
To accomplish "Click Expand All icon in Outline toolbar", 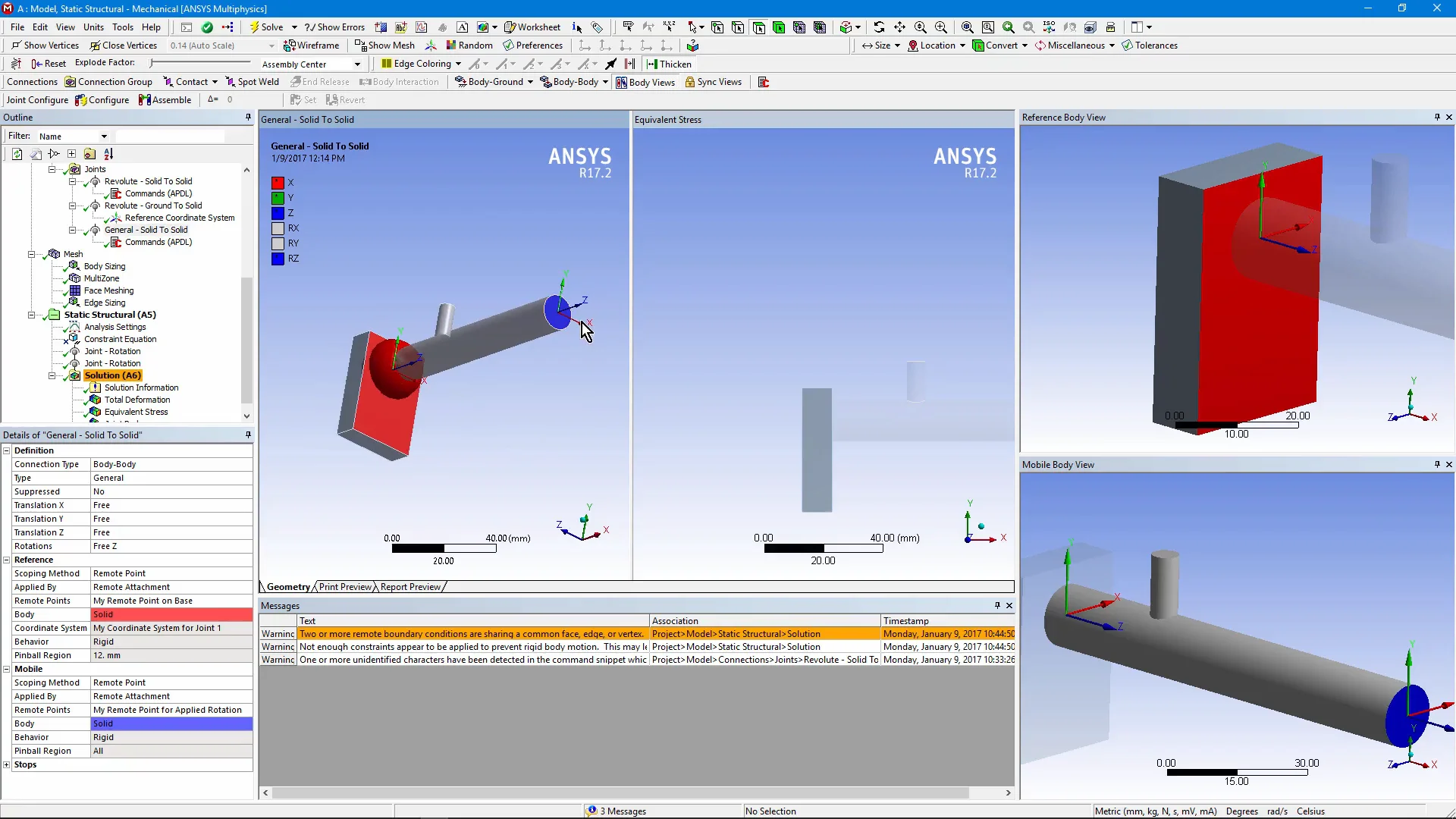I will (x=72, y=154).
